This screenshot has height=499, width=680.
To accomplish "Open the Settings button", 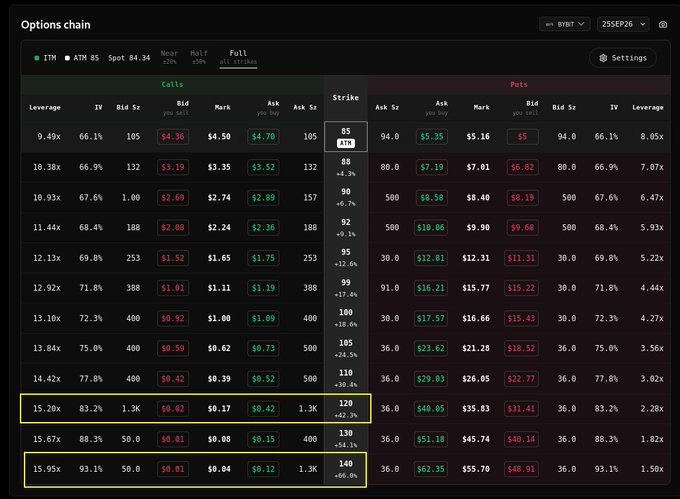I will (x=623, y=58).
